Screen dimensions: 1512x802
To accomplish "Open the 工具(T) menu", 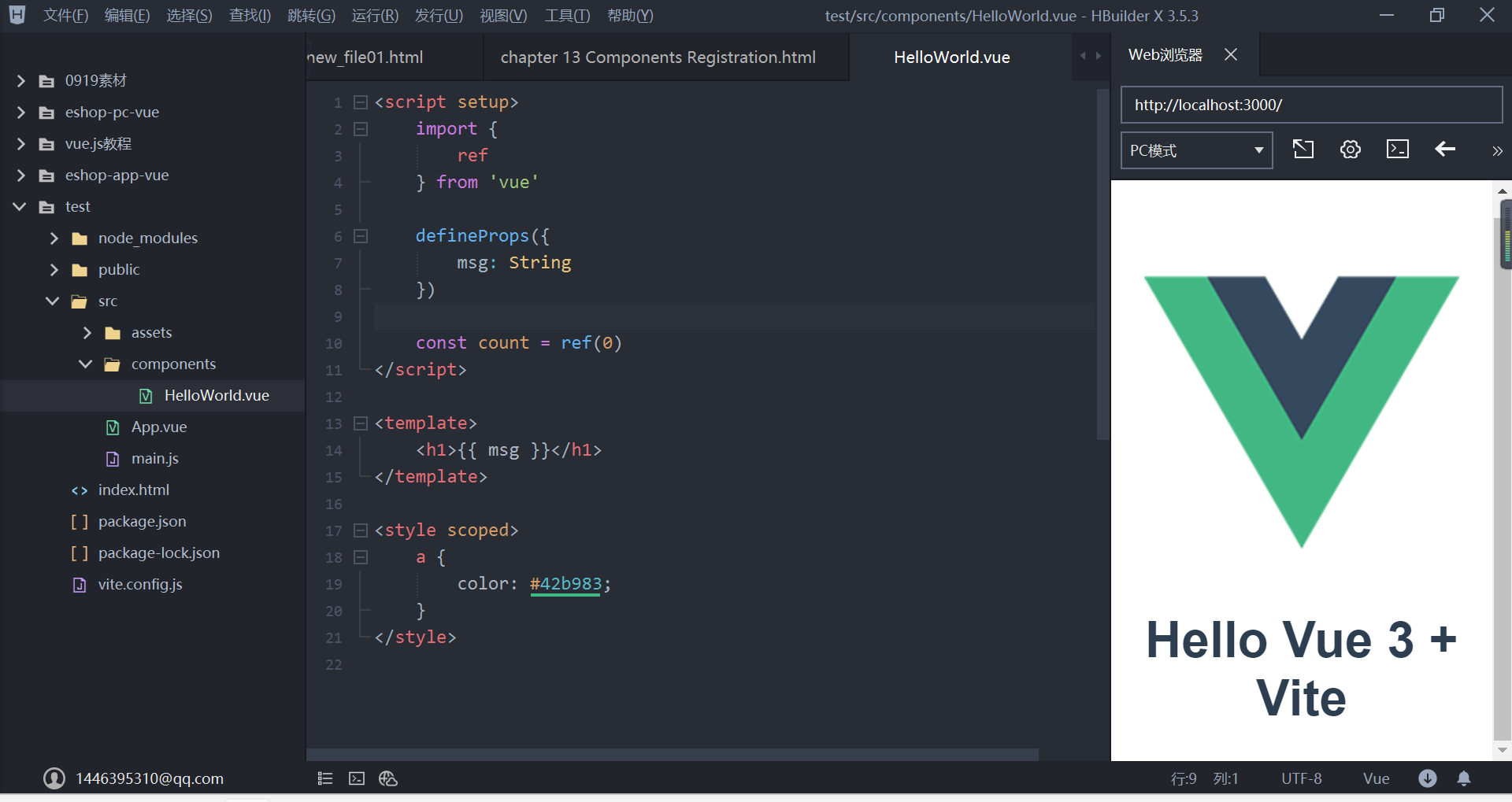I will coord(567,16).
